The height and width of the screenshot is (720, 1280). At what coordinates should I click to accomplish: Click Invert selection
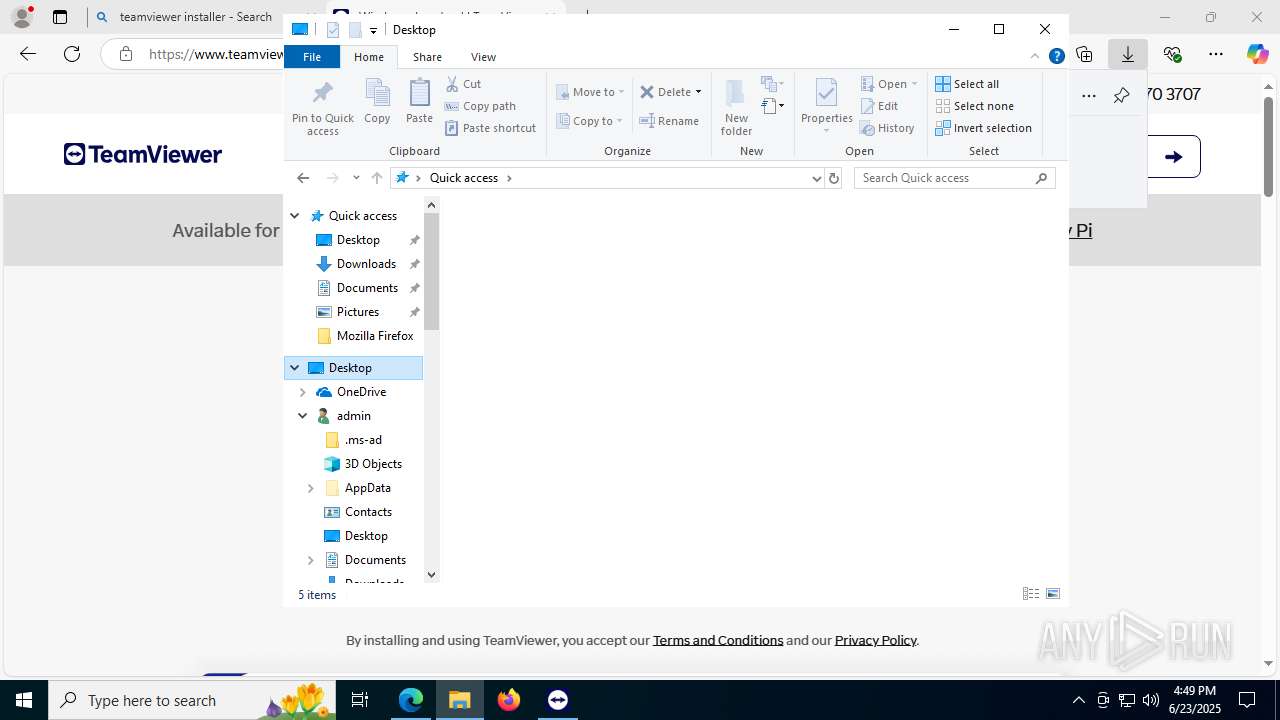coord(983,128)
